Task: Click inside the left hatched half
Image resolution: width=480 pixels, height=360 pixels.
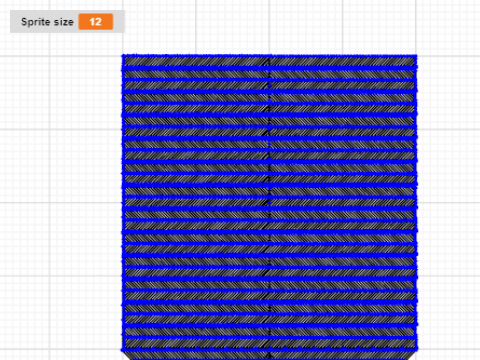Action: [x=197, y=202]
